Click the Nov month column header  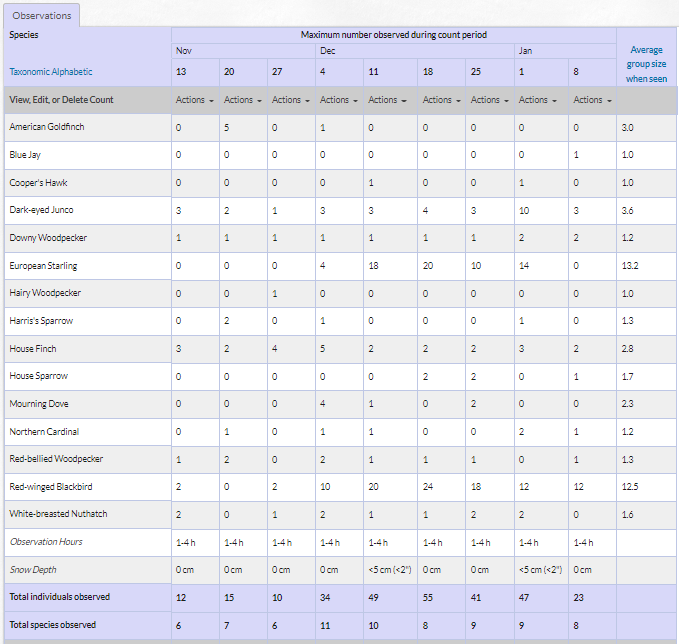(x=184, y=51)
